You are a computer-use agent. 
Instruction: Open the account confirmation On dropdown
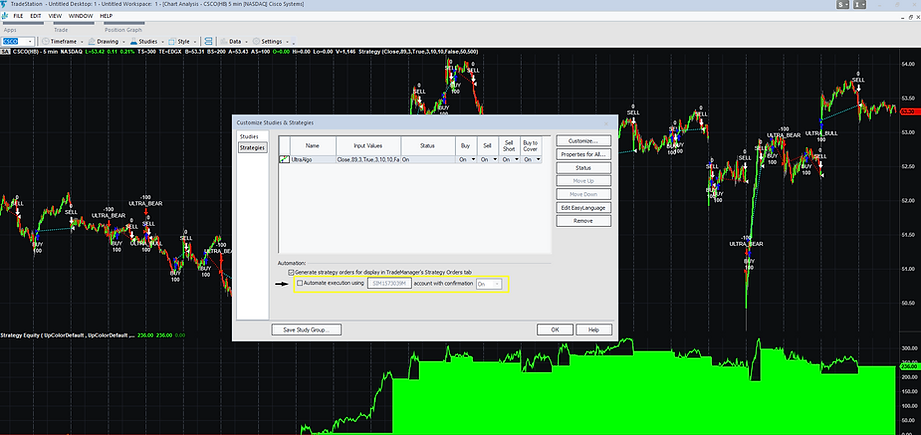point(489,284)
